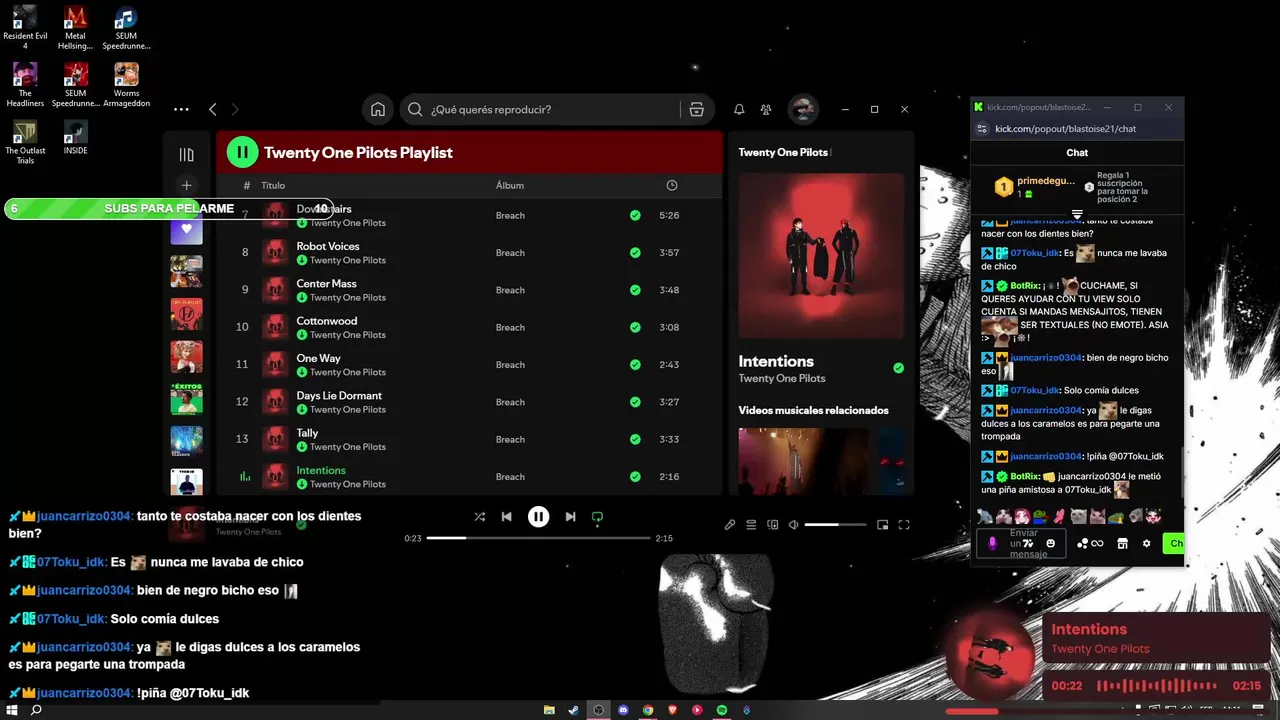Open the three-dot Spotify menu
Image resolution: width=1280 pixels, height=720 pixels.
tap(181, 109)
